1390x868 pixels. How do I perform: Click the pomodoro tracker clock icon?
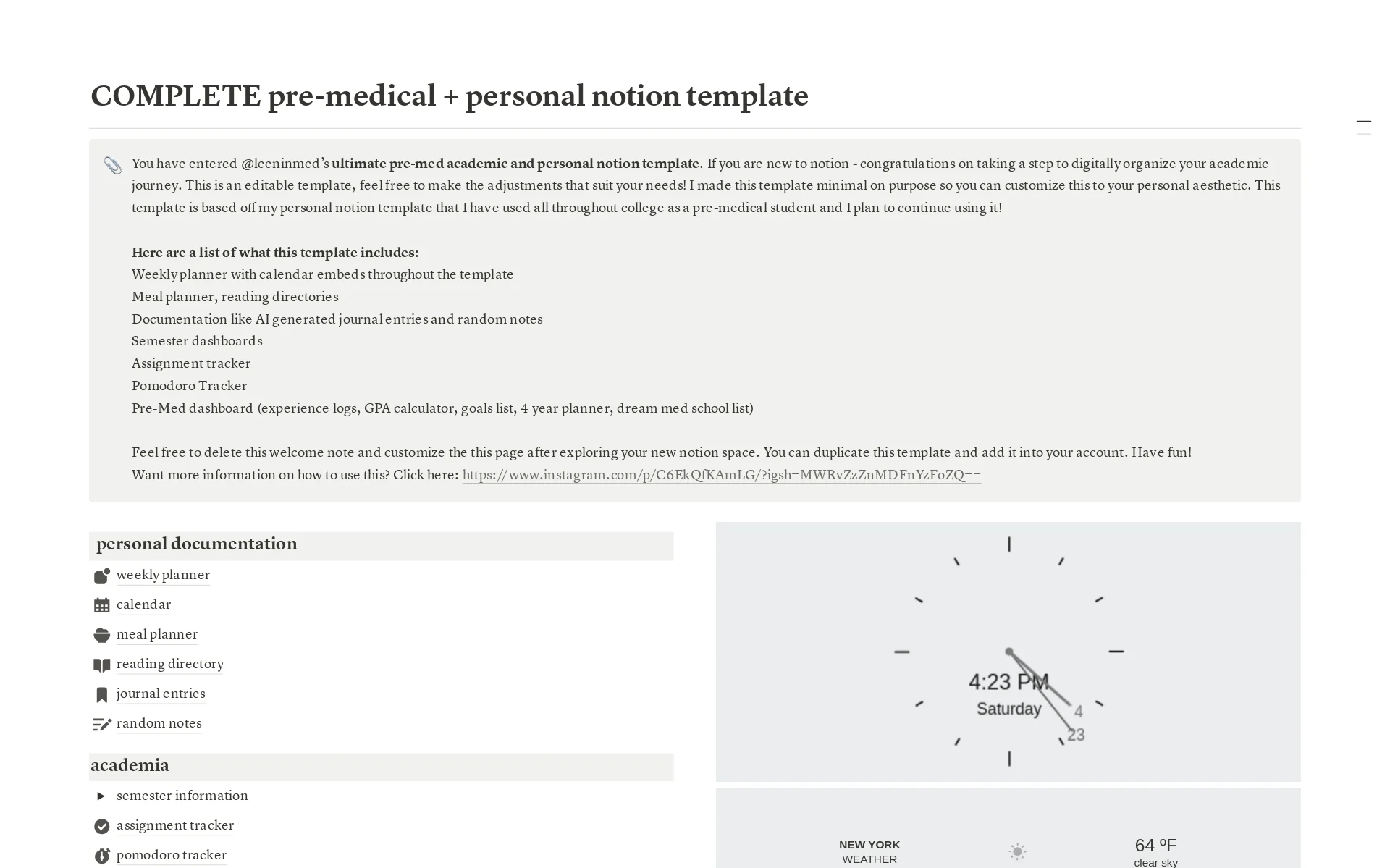coord(101,854)
